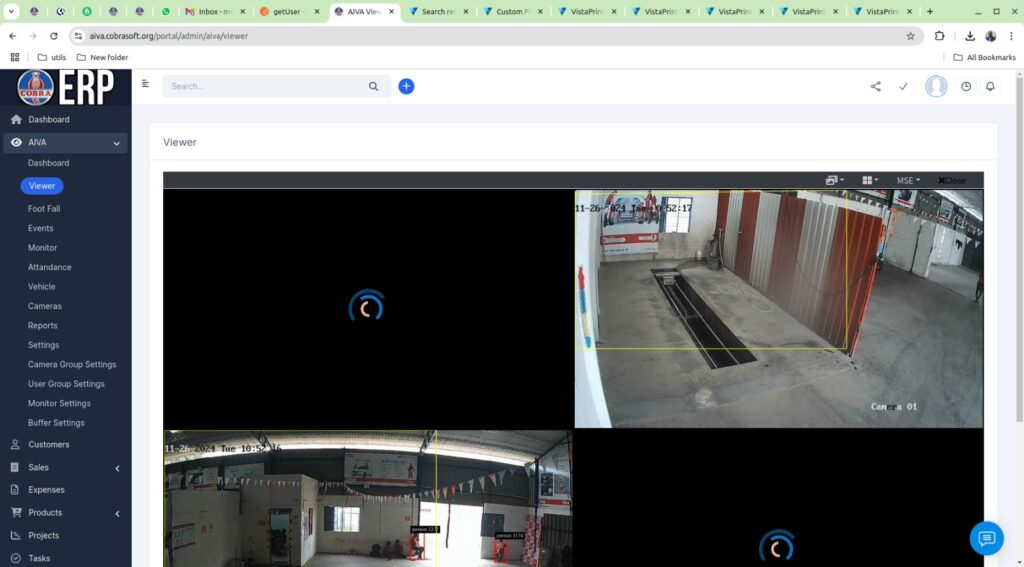The image size is (1024, 567).
Task: Click the share icon in top bar
Action: point(876,87)
